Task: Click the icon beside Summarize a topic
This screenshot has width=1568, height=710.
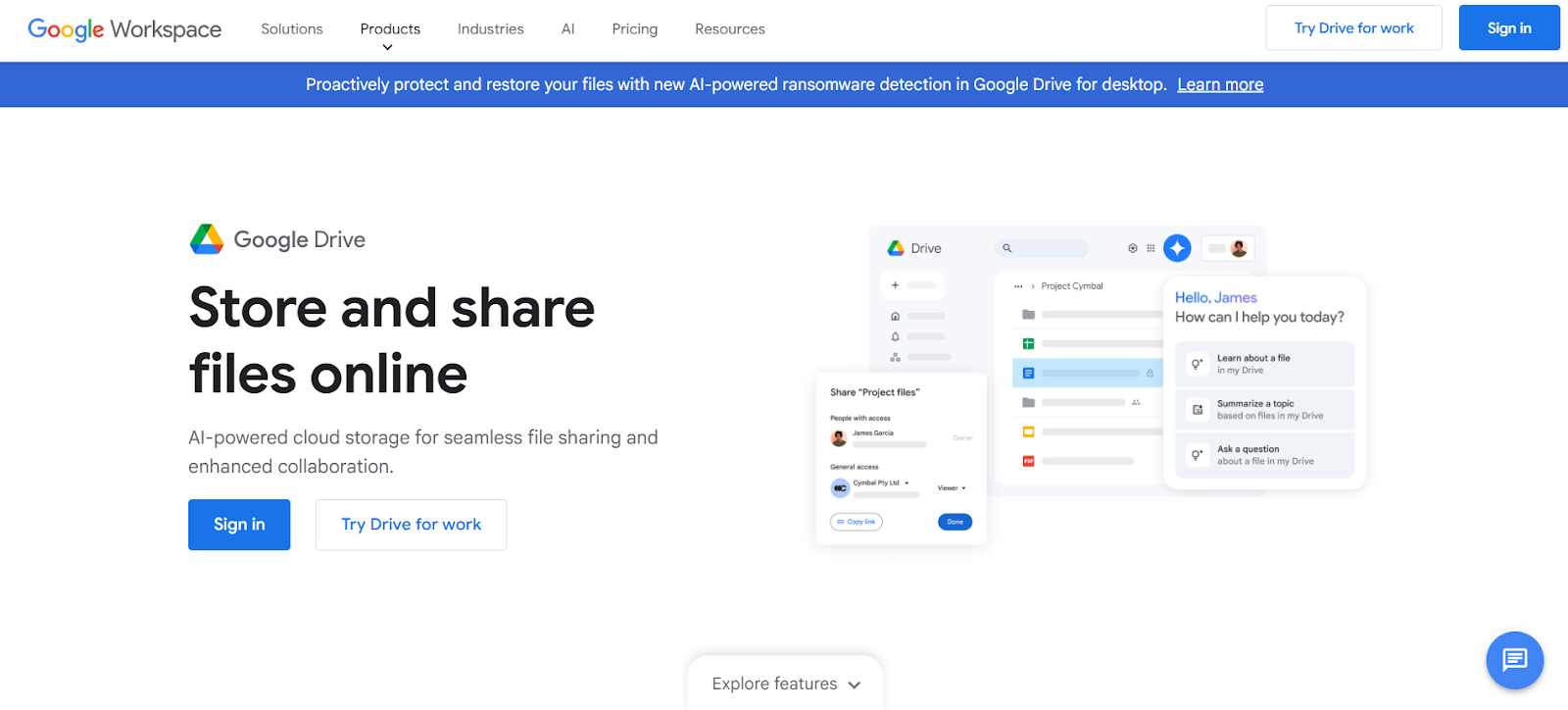Action: pyautogui.click(x=1197, y=410)
